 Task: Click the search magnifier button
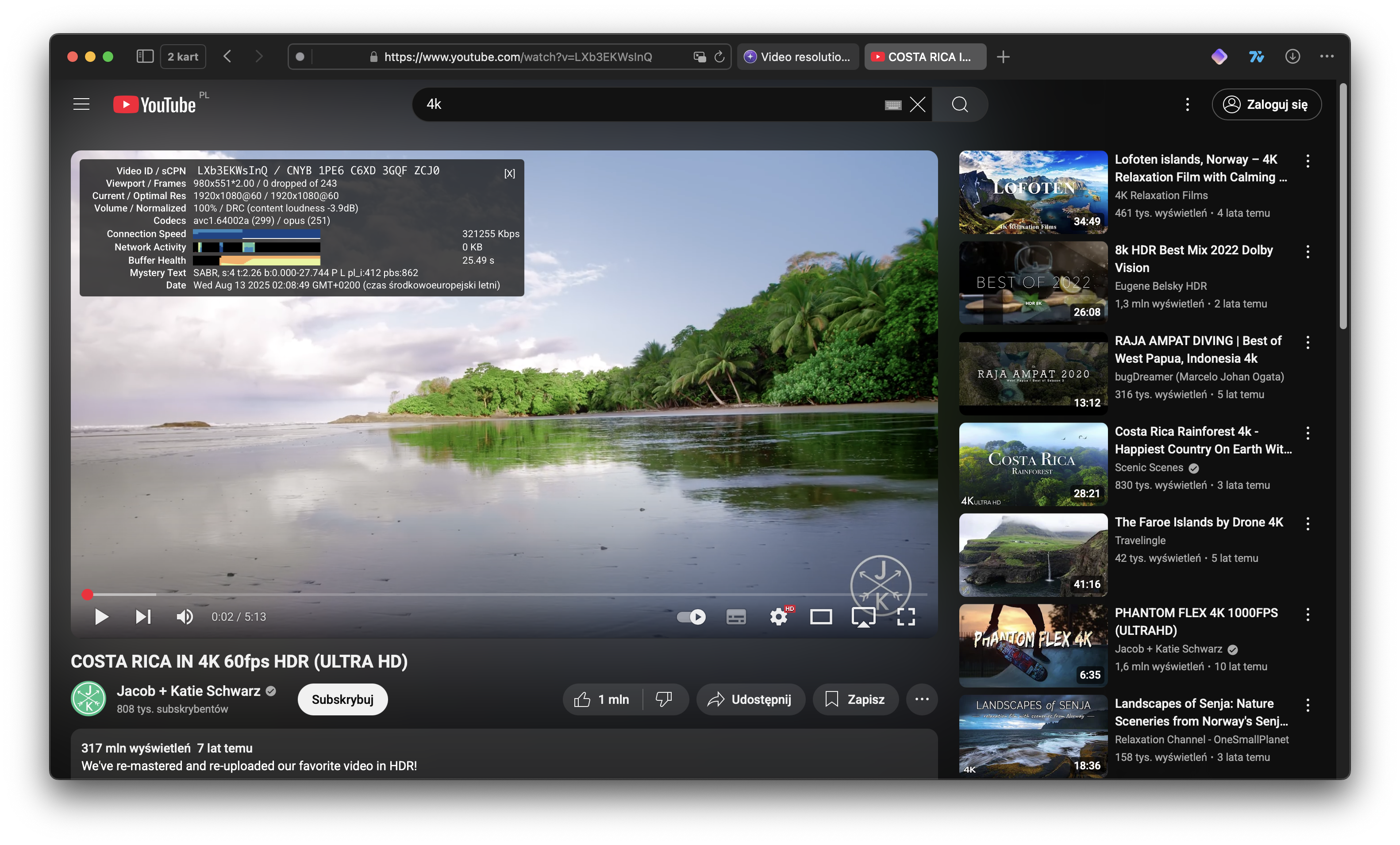(x=960, y=104)
